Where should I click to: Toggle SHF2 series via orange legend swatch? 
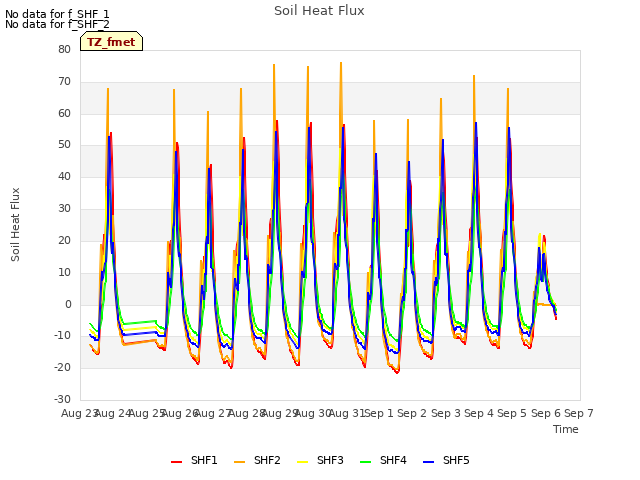239,462
